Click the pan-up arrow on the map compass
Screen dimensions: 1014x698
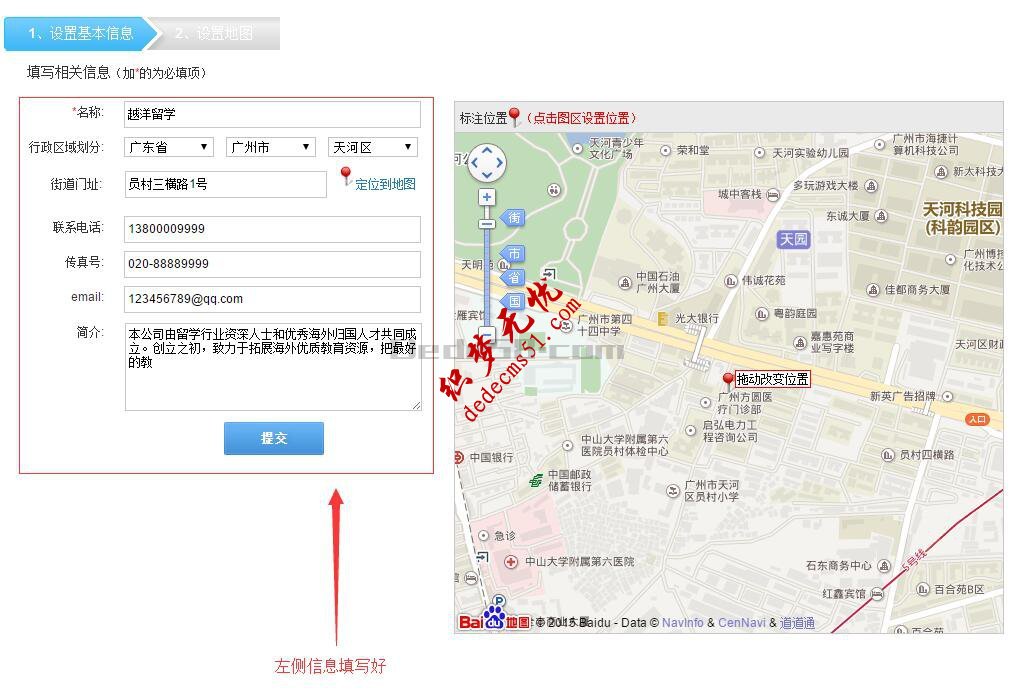tap(486, 150)
